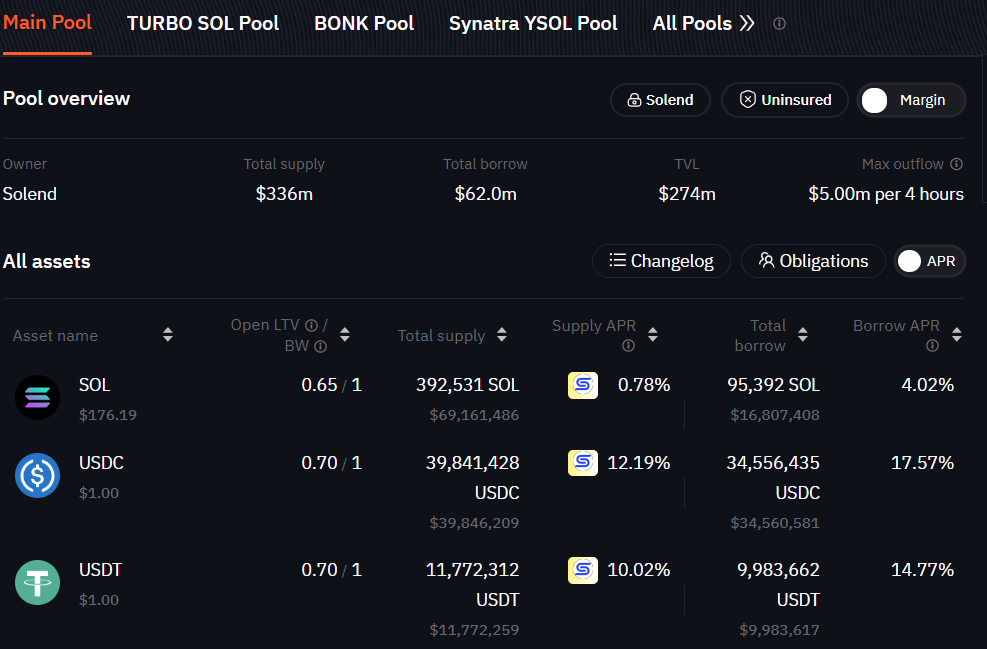The image size is (987, 649).
Task: Click the 95,392 SOL total borrow value
Action: pyautogui.click(x=774, y=385)
